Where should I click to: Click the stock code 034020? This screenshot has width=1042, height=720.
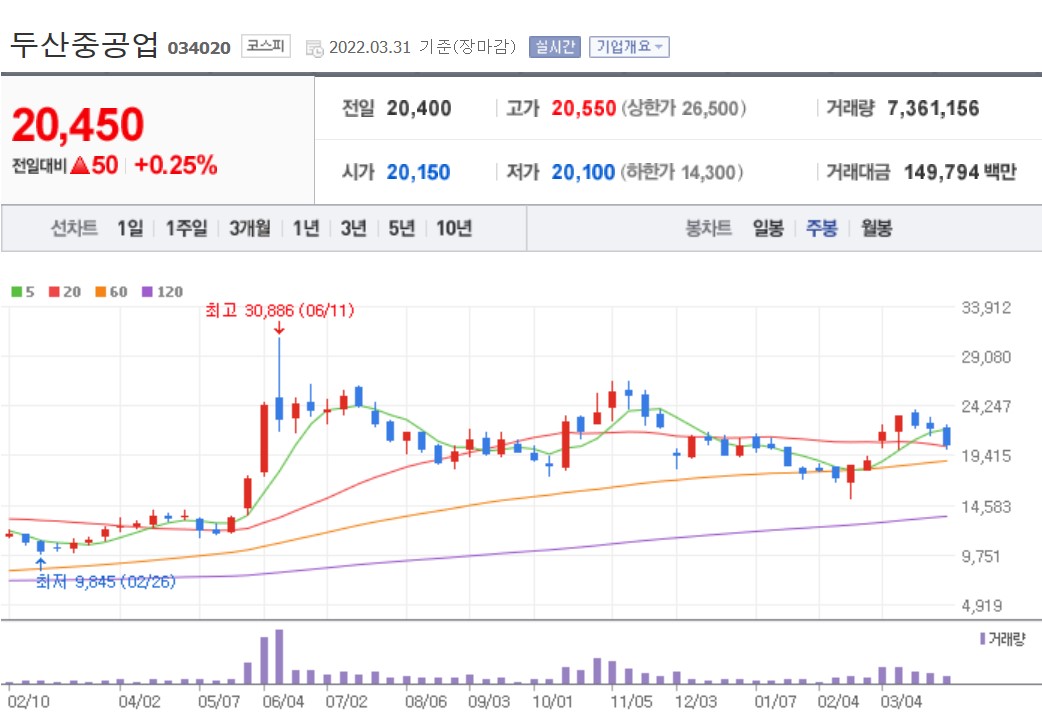(x=199, y=48)
